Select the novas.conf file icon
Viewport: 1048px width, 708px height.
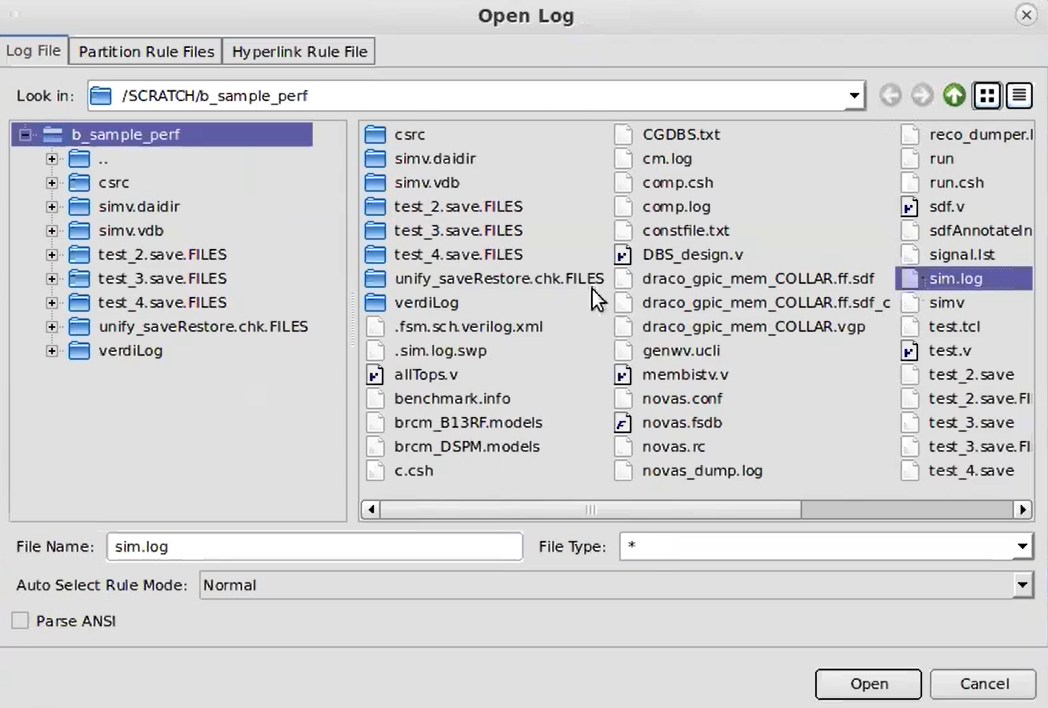click(623, 399)
